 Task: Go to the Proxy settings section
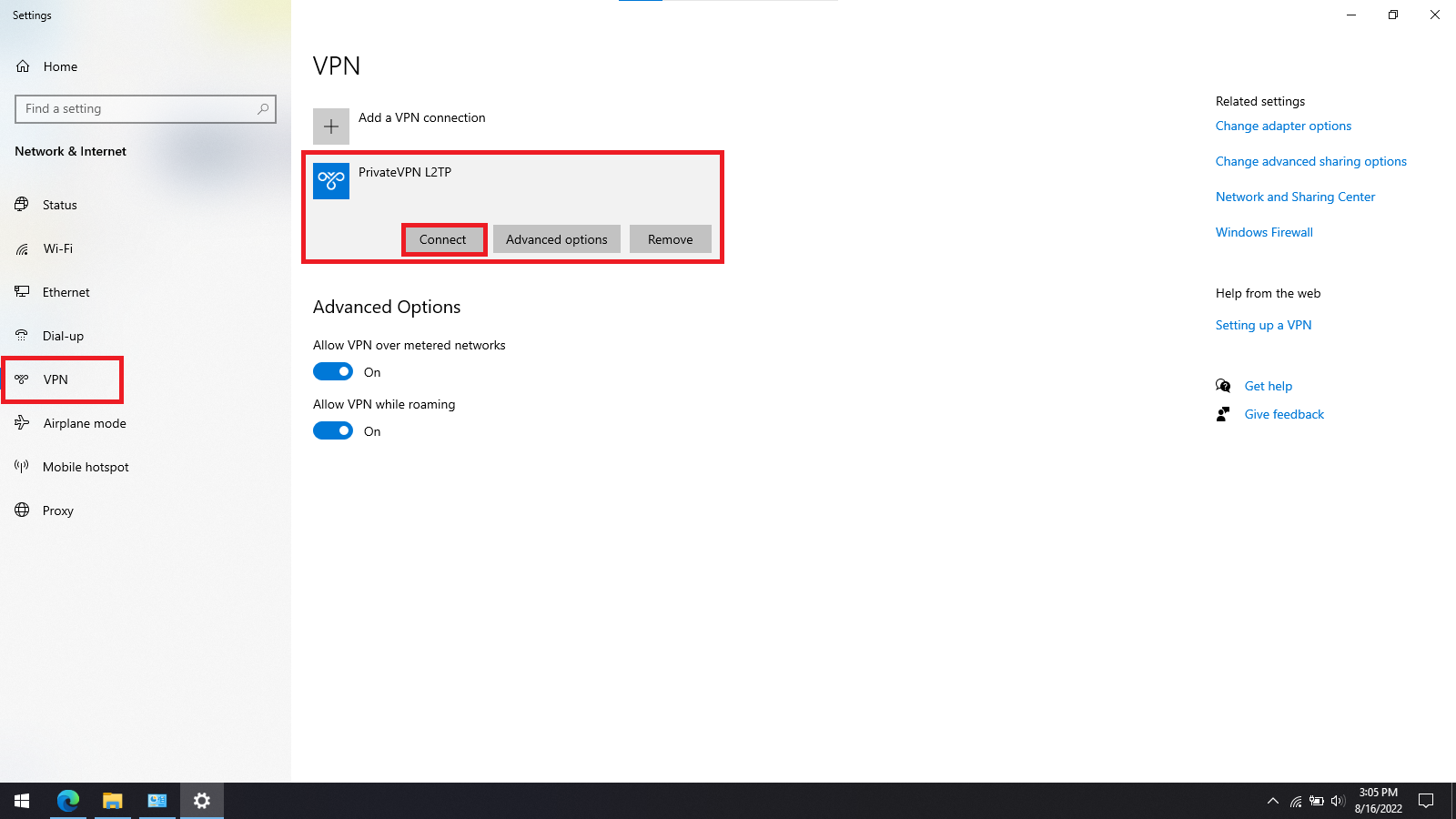[x=57, y=511]
